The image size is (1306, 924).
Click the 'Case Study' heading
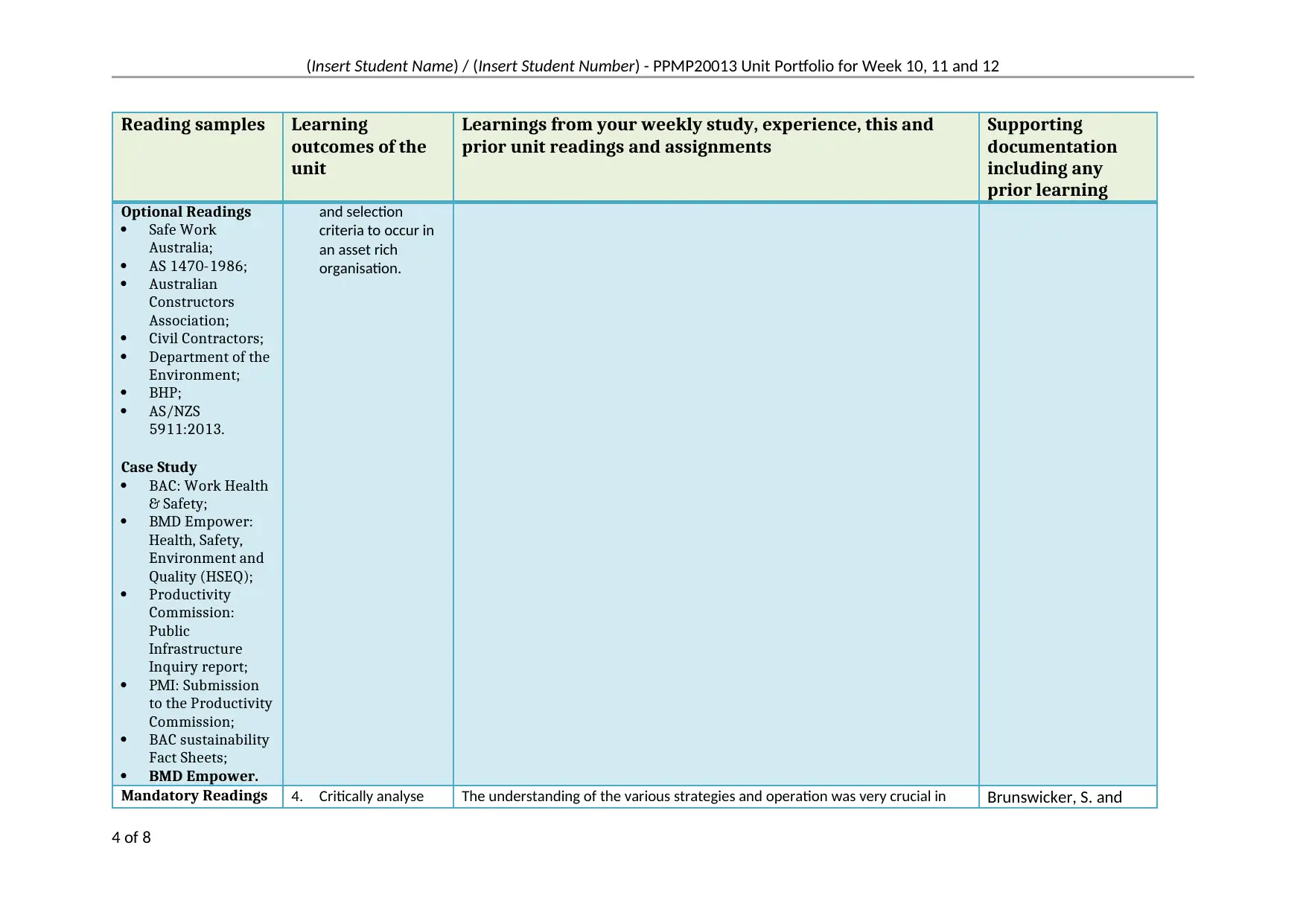coord(159,467)
